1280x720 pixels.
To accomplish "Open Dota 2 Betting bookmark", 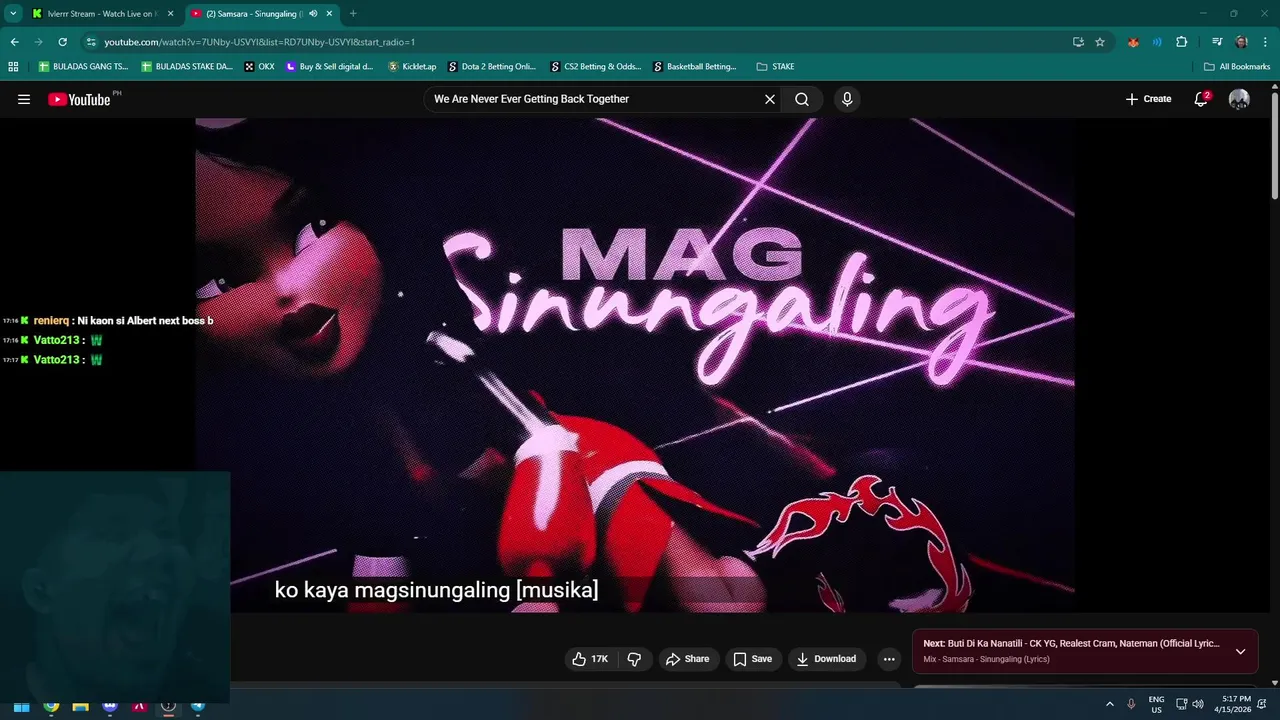I will pos(492,67).
